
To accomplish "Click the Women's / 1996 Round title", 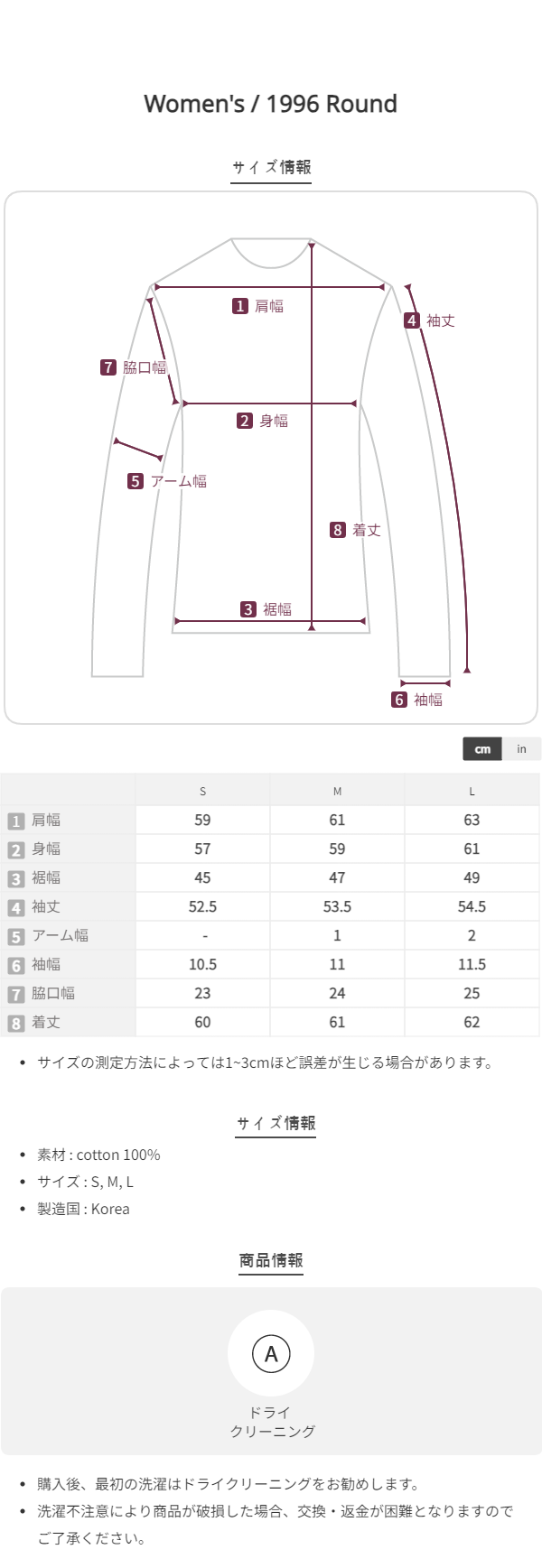I will [x=271, y=104].
